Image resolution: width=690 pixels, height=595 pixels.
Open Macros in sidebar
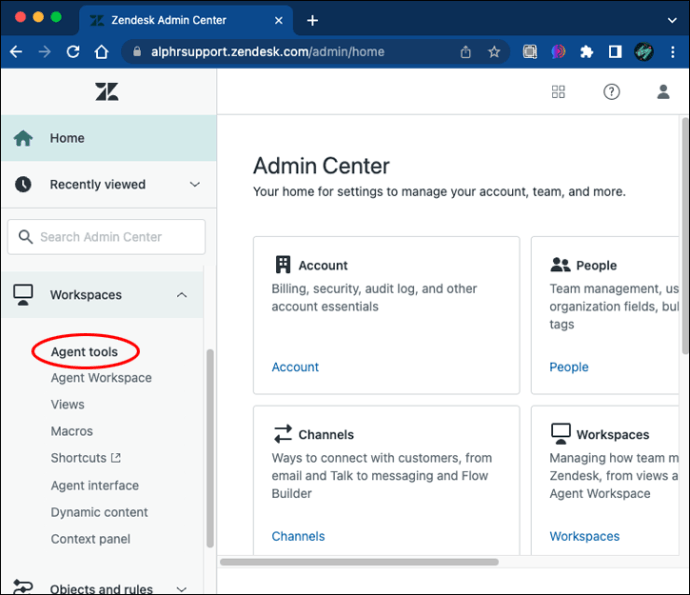click(72, 431)
